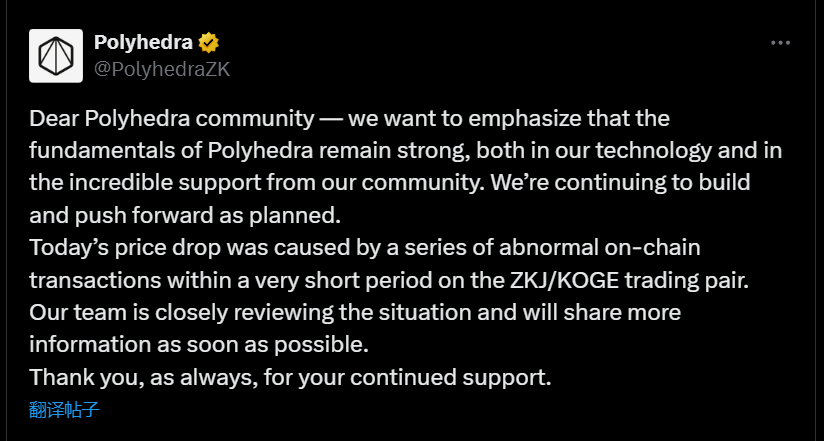This screenshot has height=441, width=824.
Task: Click the line "information as soon as possible."
Action: [x=199, y=345]
